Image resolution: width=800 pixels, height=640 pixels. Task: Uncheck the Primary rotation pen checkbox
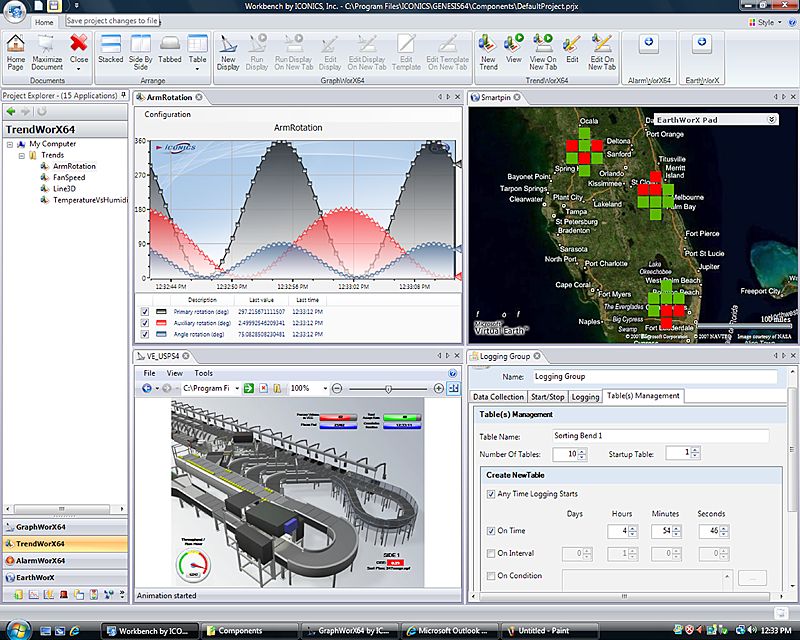point(144,311)
